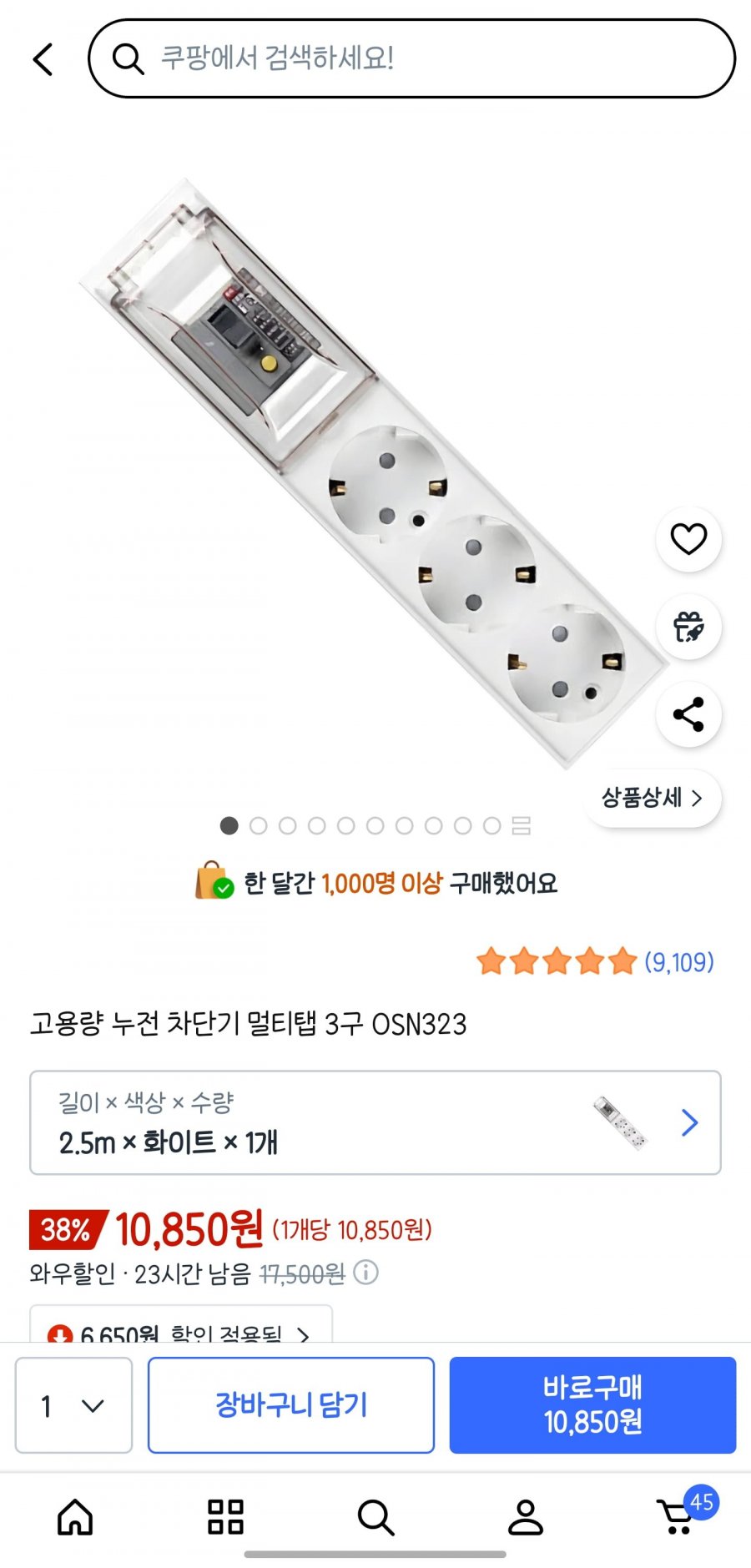Tap the main power strip product image
The width and height of the screenshot is (751, 1568).
point(375,471)
